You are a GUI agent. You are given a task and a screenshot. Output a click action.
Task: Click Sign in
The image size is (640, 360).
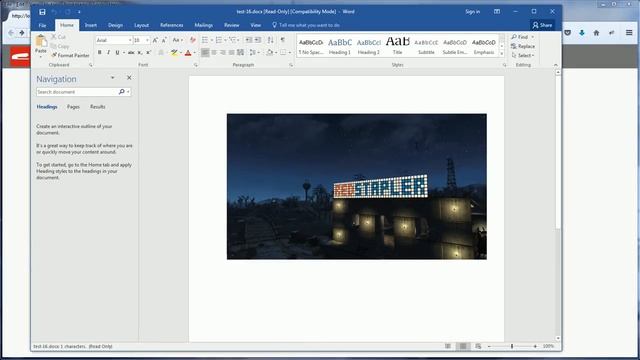pyautogui.click(x=473, y=12)
